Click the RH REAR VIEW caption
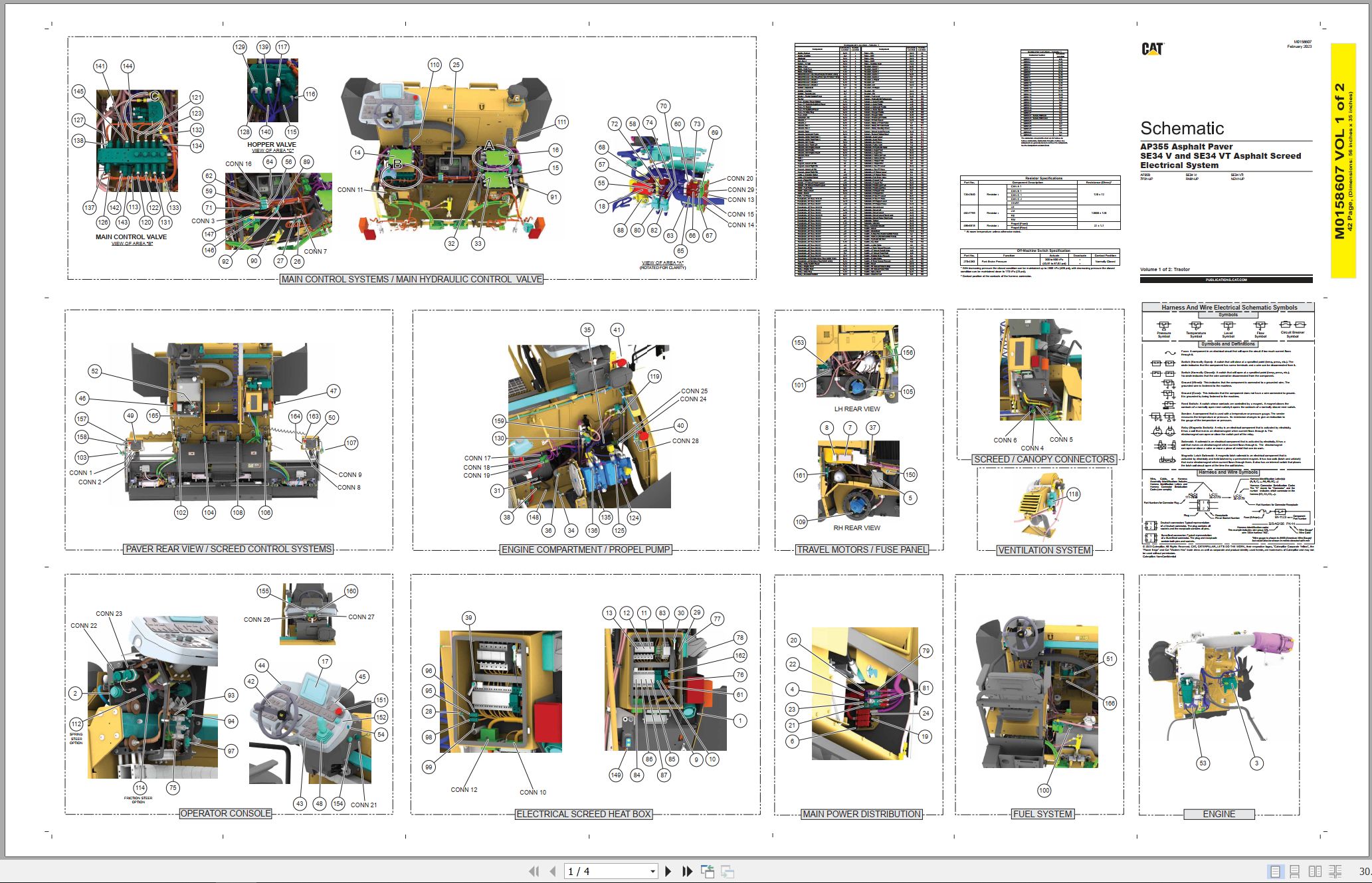The height and width of the screenshot is (883, 1372). tap(857, 528)
